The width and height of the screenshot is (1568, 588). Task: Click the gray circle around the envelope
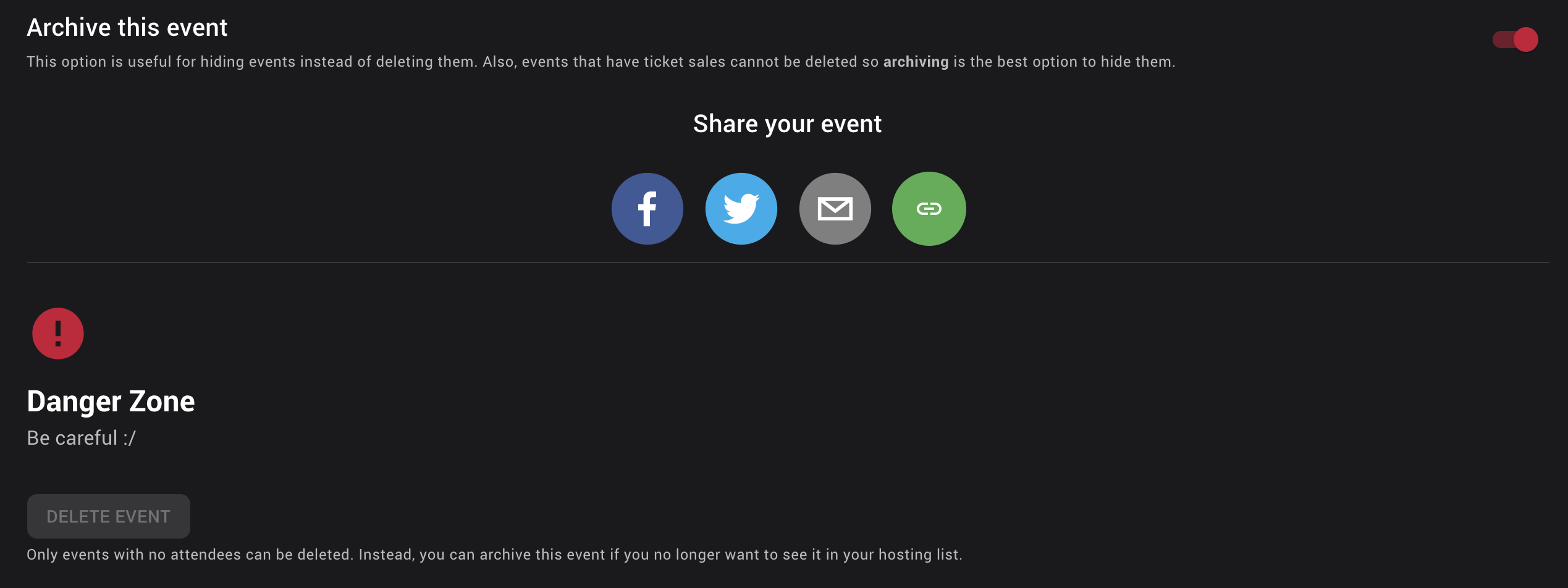point(835,209)
